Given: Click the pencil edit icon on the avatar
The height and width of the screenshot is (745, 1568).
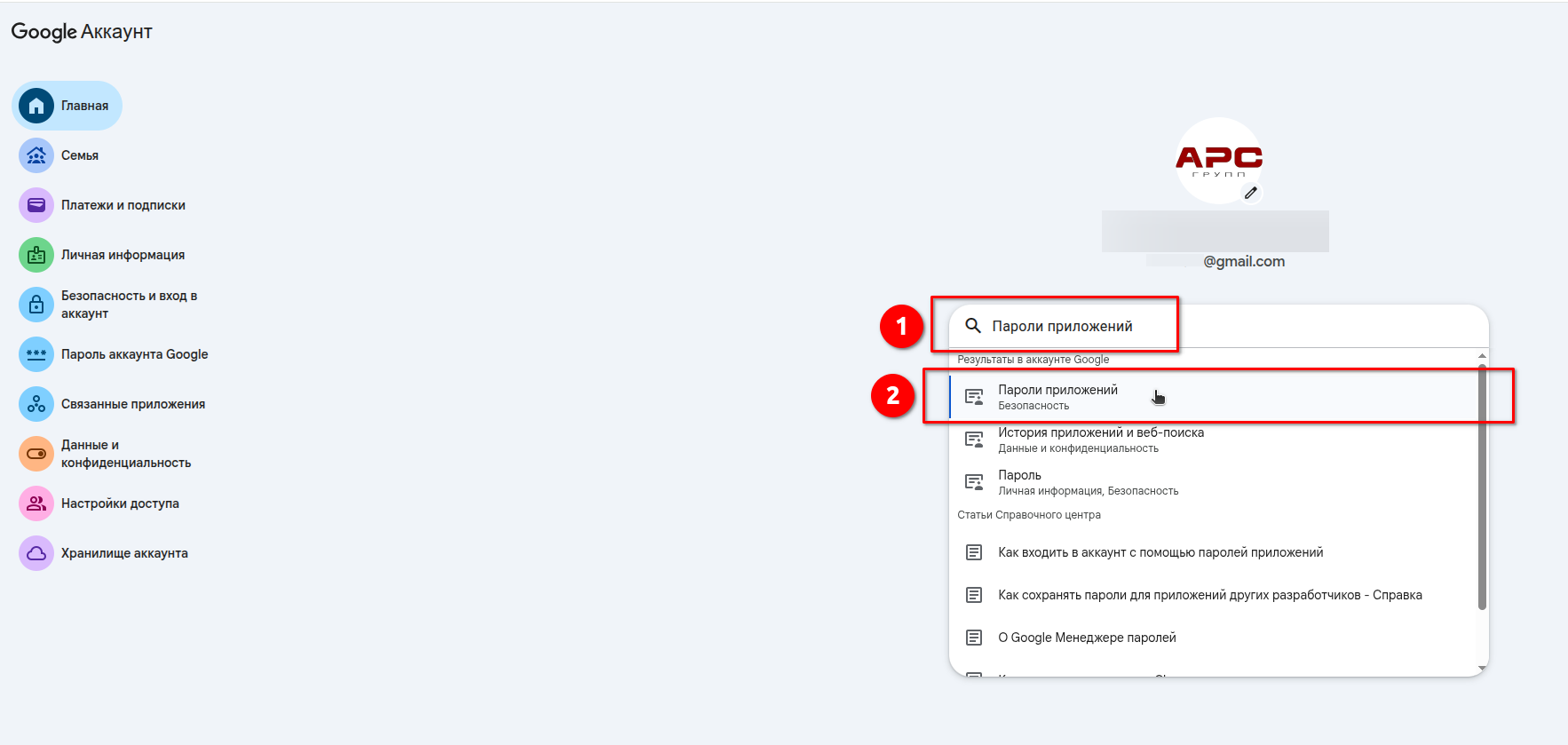Looking at the screenshot, I should 1251,193.
